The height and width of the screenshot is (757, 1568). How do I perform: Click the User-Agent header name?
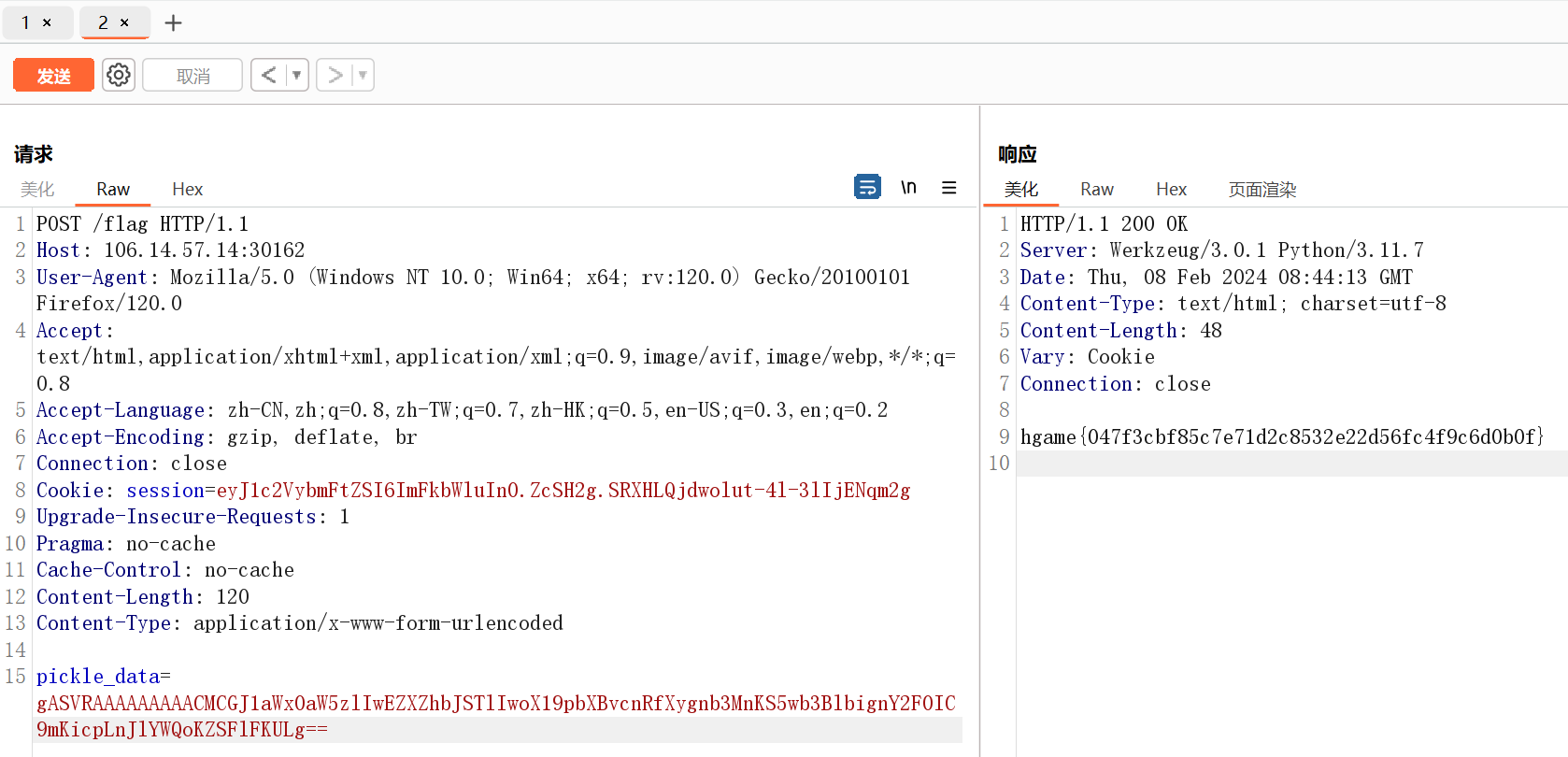pyautogui.click(x=92, y=277)
